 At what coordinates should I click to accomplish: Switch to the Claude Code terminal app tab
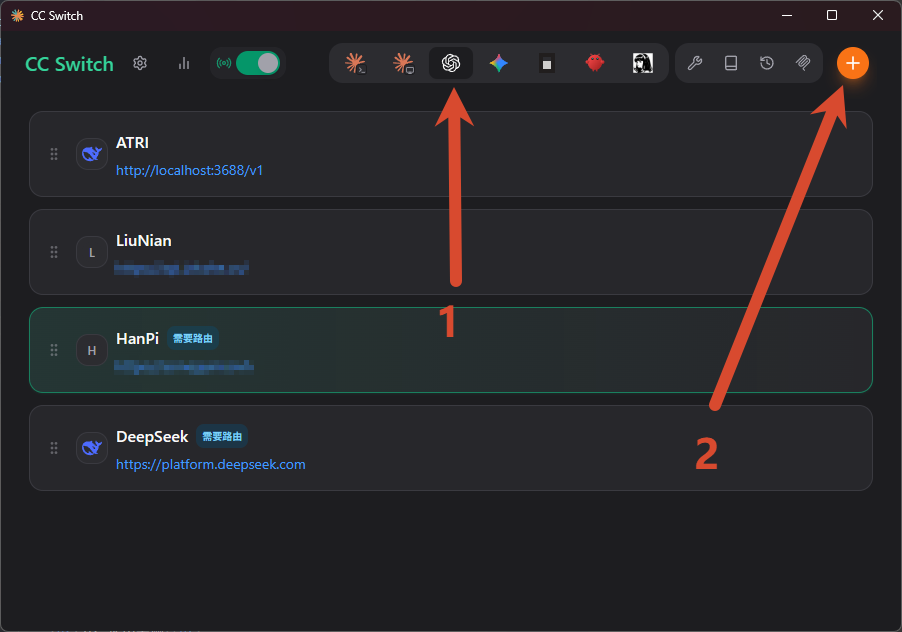coord(355,63)
